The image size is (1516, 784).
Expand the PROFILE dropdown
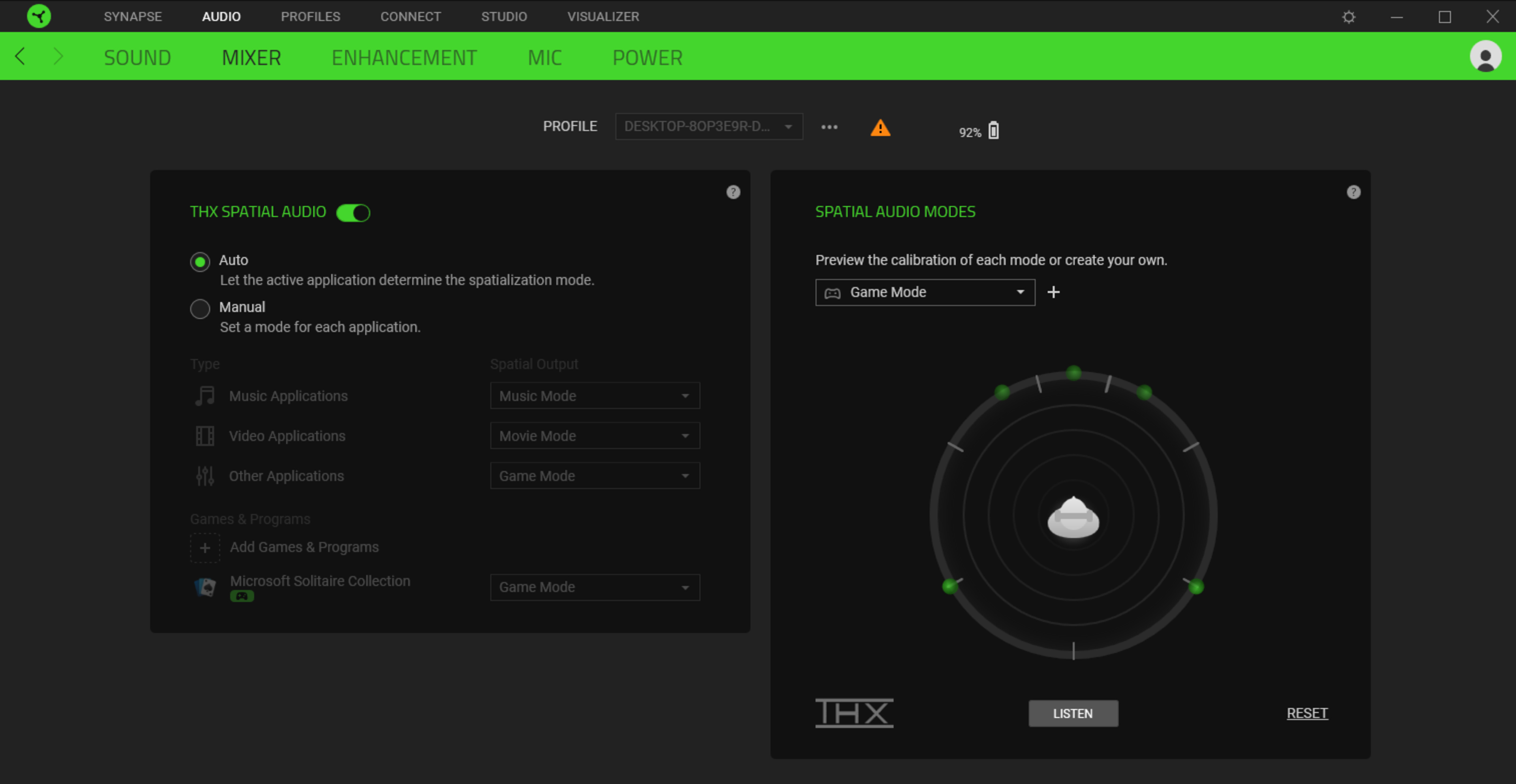click(x=709, y=126)
